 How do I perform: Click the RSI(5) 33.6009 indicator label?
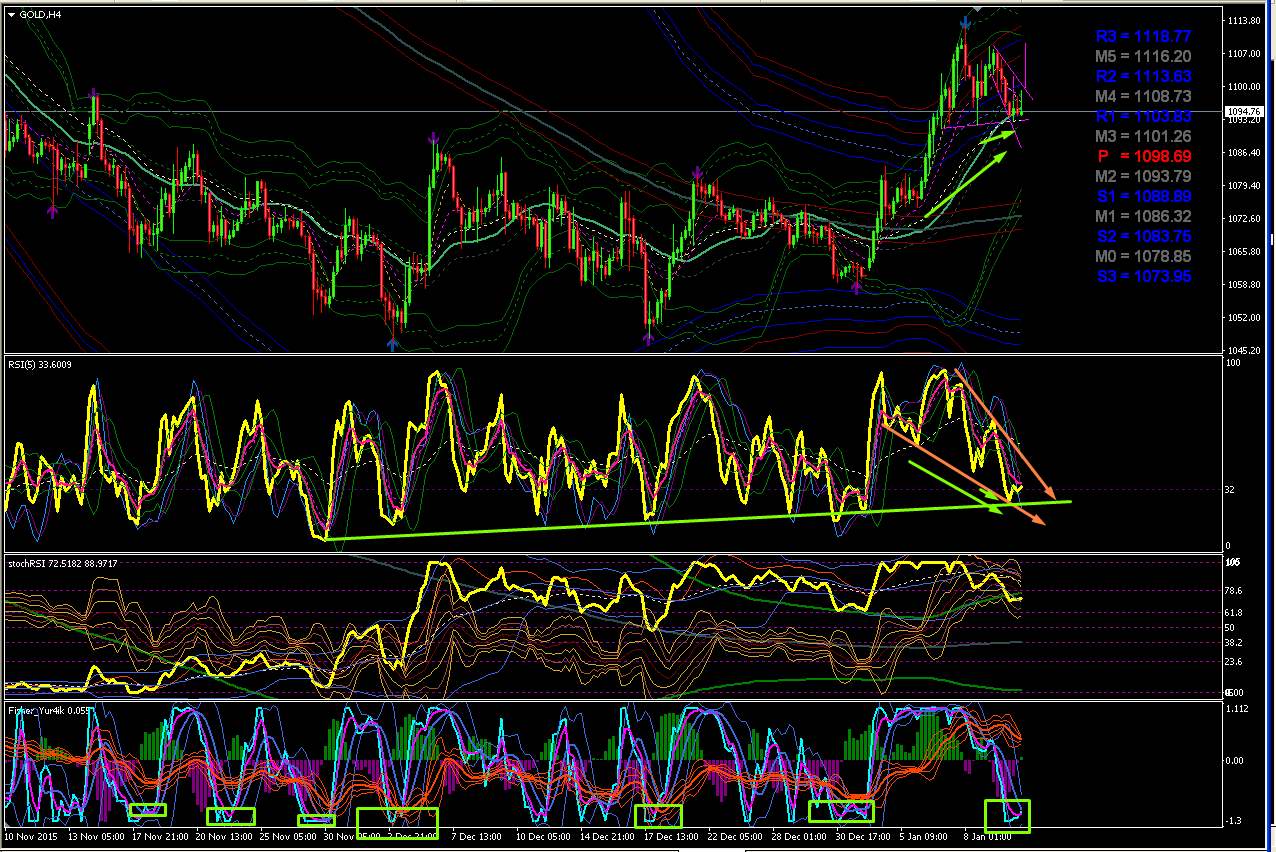(x=40, y=365)
